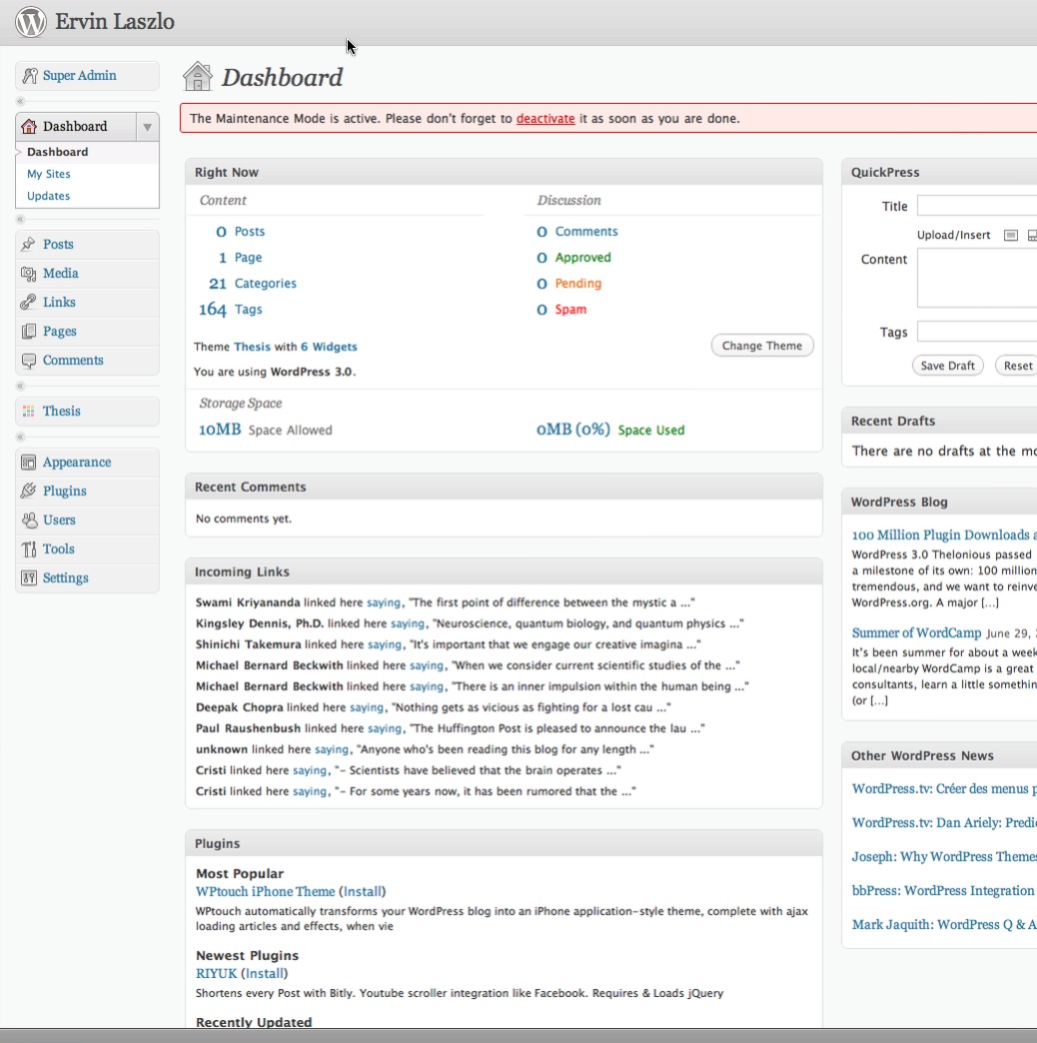Open the Approved comments link
Screen dimensions: 1037x1043
(x=583, y=257)
